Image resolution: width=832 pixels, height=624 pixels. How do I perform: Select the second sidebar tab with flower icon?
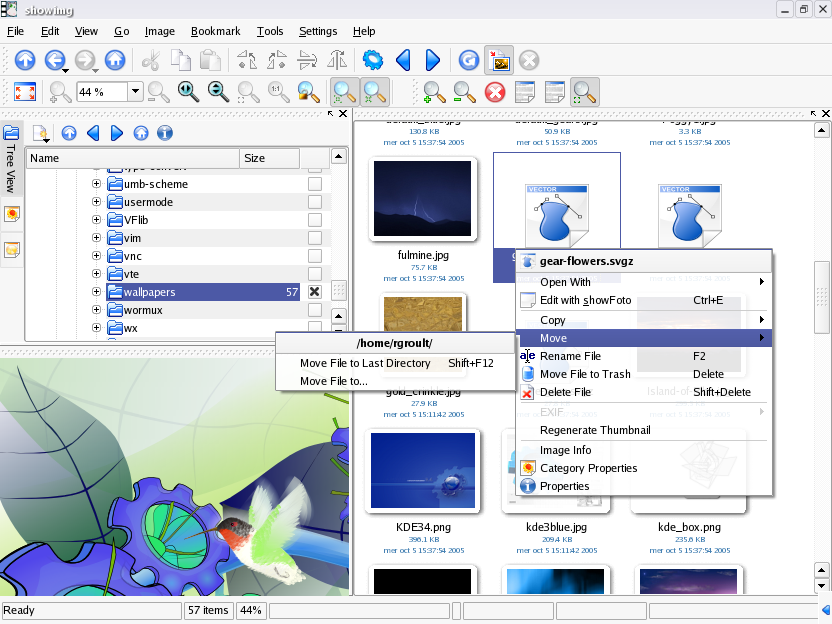pos(12,214)
